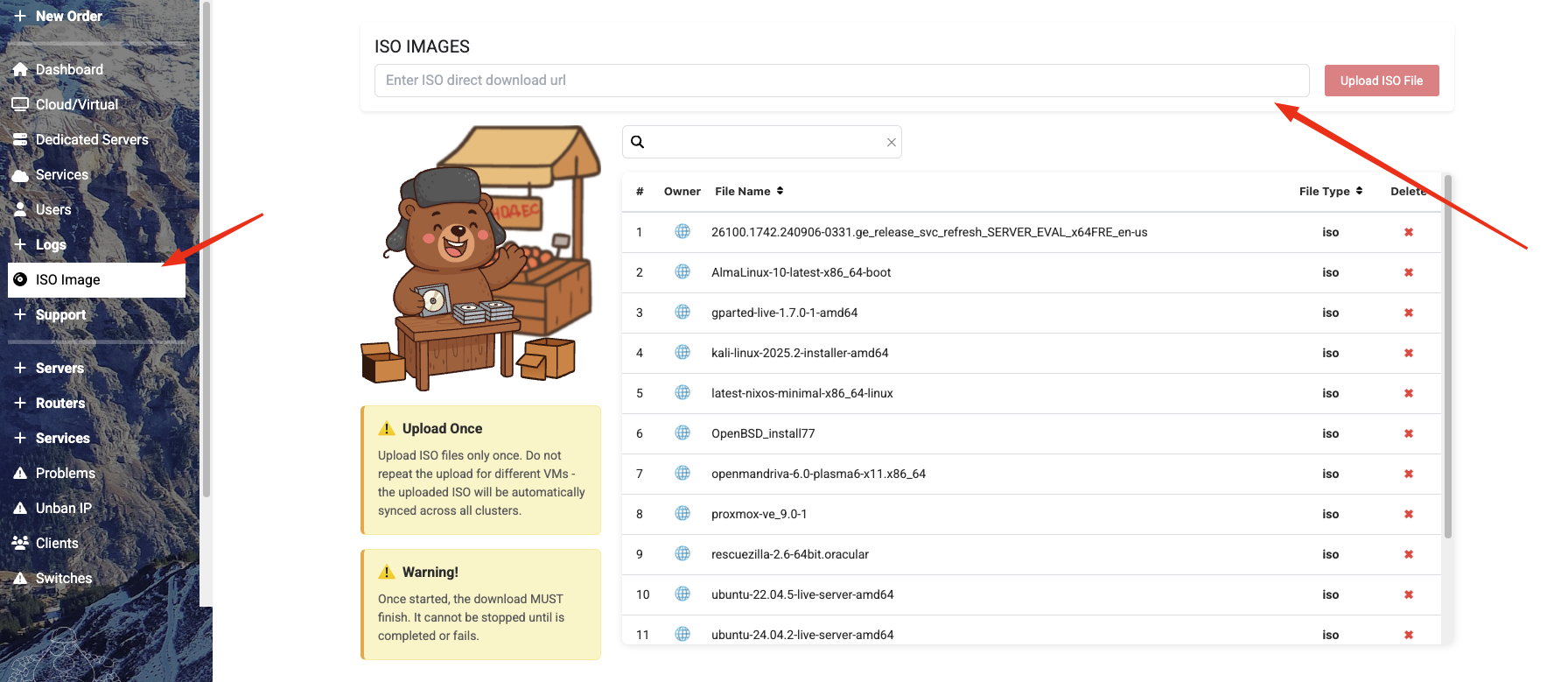Image resolution: width=1568 pixels, height=682 pixels.
Task: Expand the Servers section in sidebar
Action: pyautogui.click(x=59, y=368)
